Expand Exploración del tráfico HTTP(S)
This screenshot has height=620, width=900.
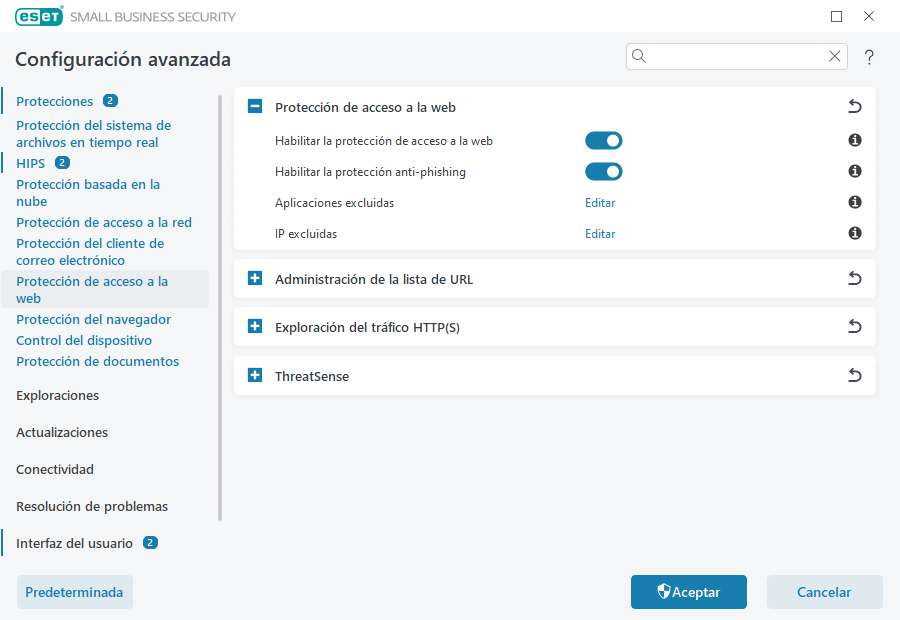click(254, 326)
